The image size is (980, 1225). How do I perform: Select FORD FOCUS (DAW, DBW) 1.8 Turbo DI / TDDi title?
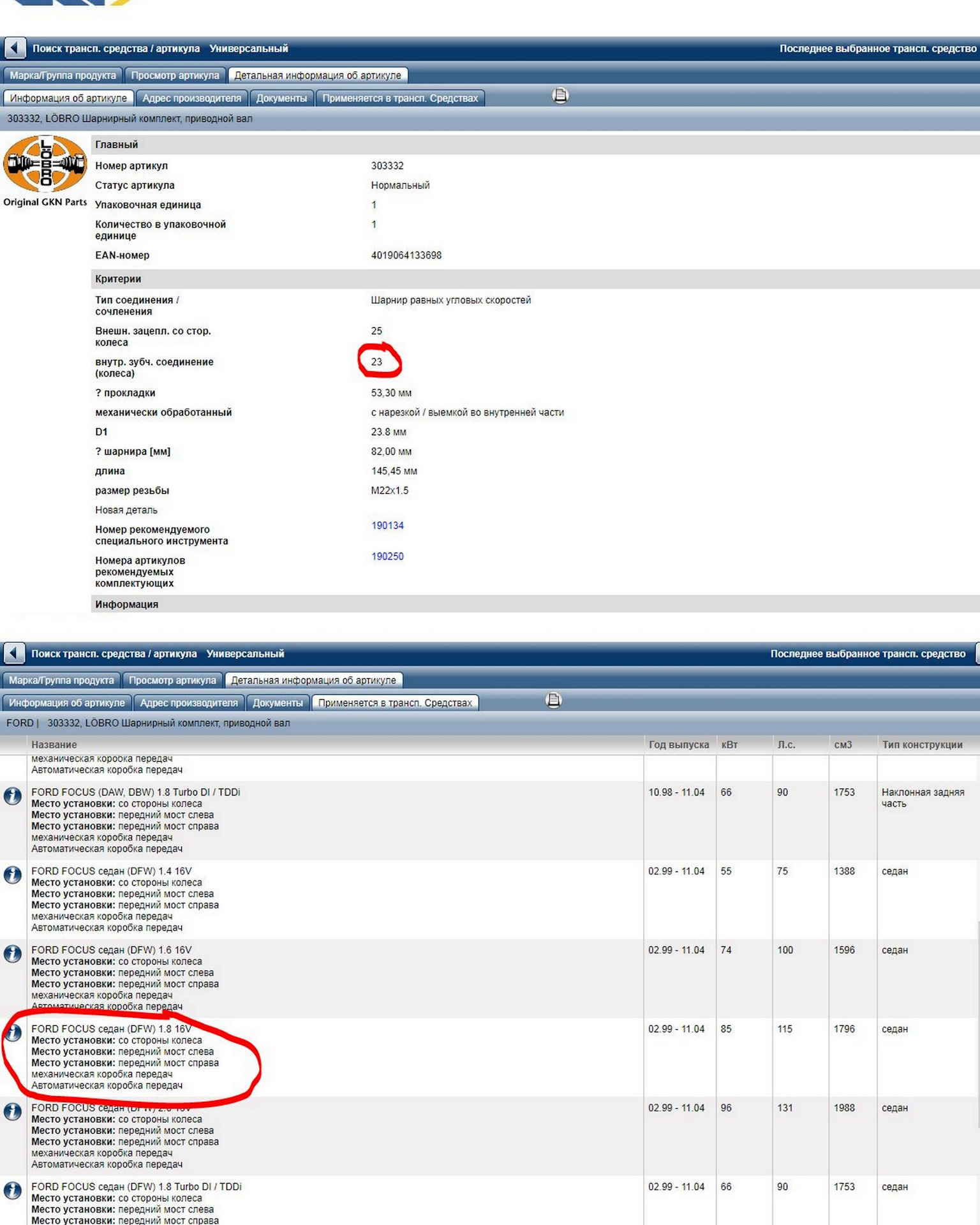point(136,792)
